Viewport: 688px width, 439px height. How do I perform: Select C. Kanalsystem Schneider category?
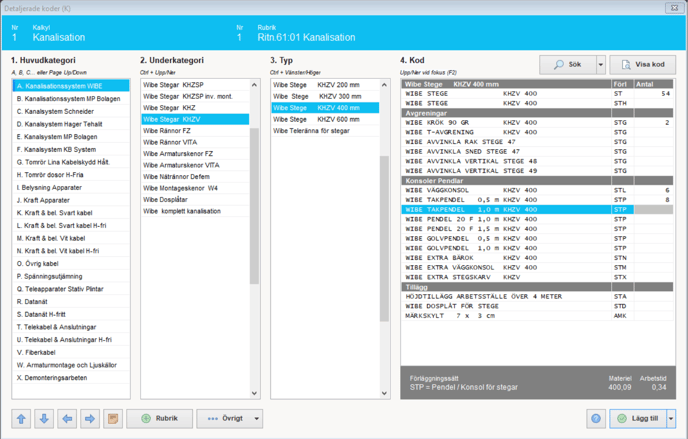[x=71, y=111]
